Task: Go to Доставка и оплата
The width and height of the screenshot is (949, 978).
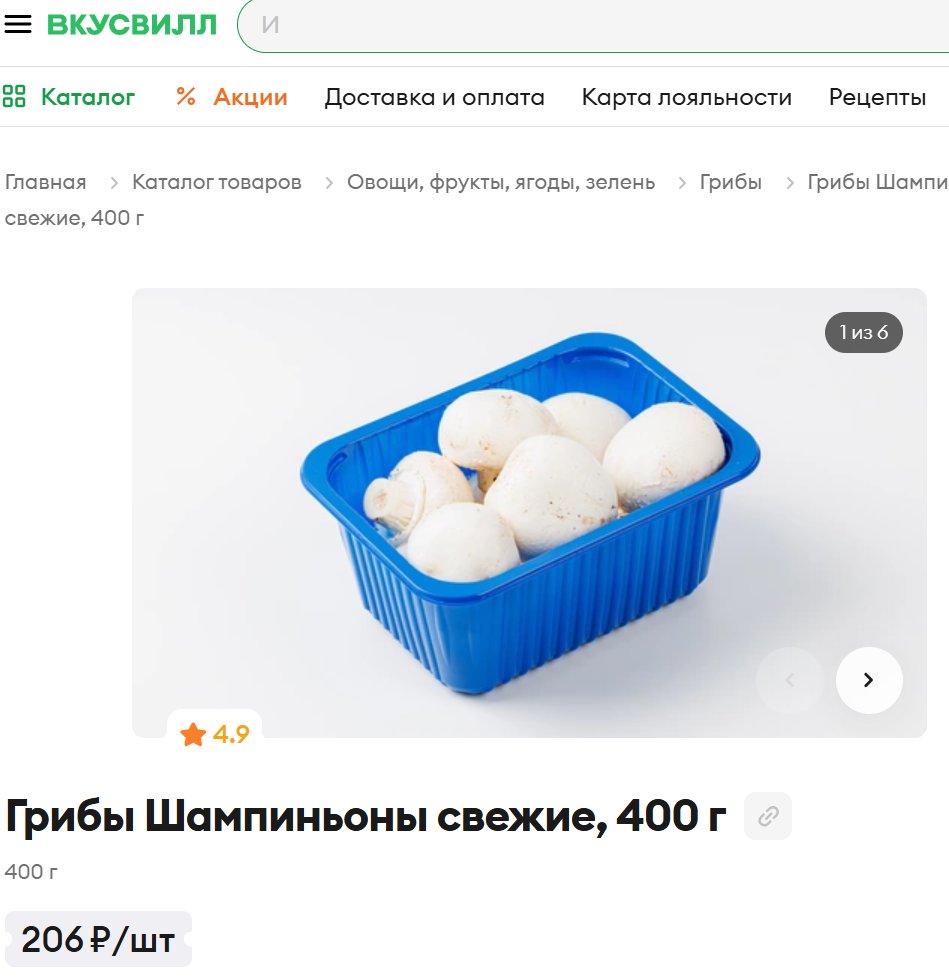Action: [435, 97]
